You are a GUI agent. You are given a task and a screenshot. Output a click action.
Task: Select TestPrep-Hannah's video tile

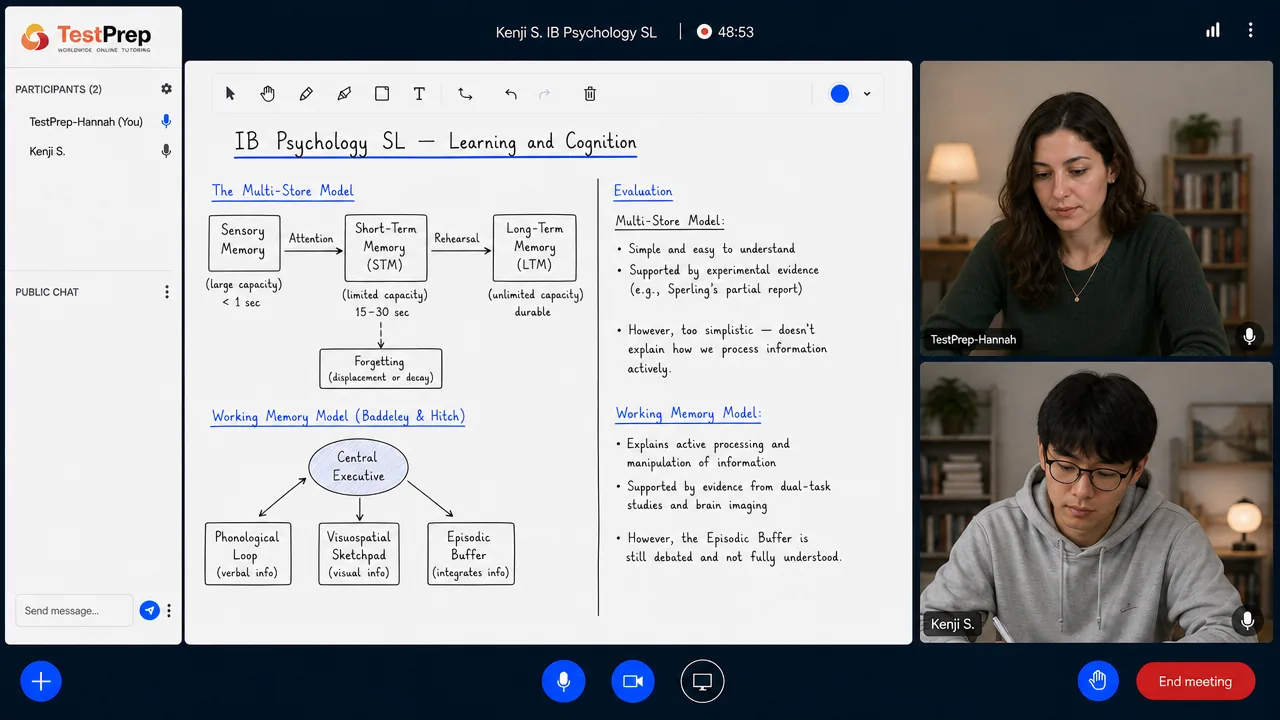point(1096,209)
